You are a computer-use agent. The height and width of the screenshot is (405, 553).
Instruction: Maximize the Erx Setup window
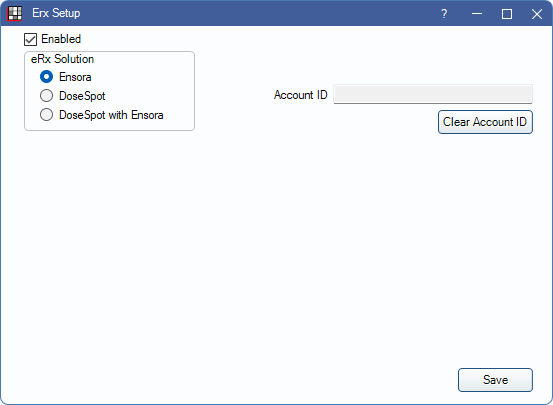[x=507, y=14]
